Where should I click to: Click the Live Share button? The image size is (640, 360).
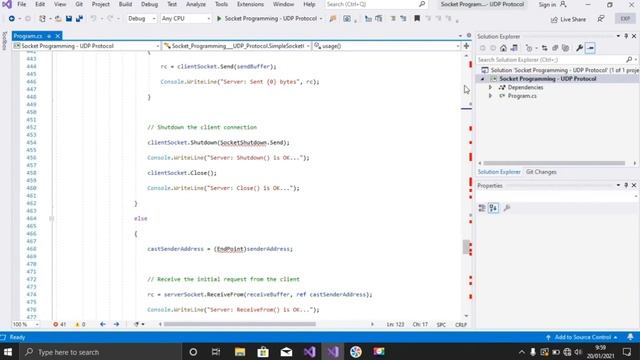pyautogui.click(x=568, y=19)
